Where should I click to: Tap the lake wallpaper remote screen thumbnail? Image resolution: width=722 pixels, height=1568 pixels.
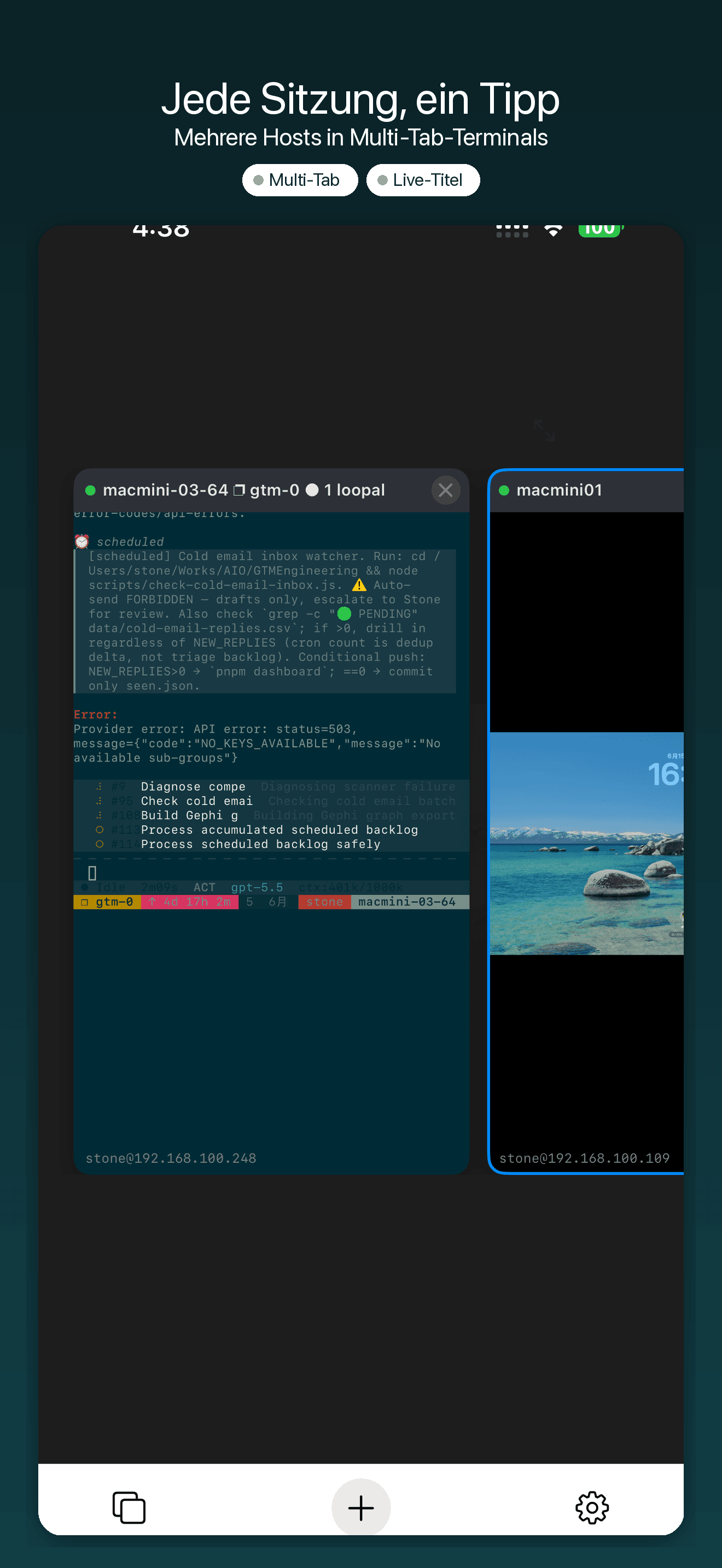[586, 843]
